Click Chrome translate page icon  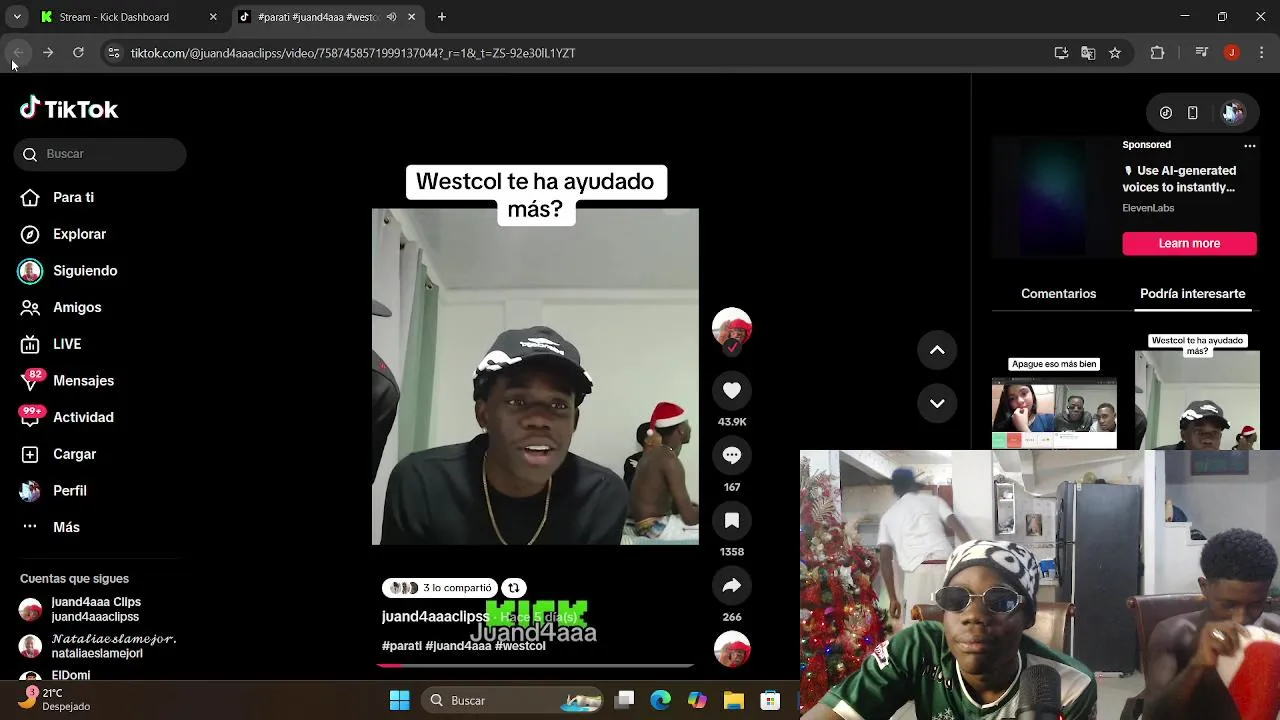1088,53
